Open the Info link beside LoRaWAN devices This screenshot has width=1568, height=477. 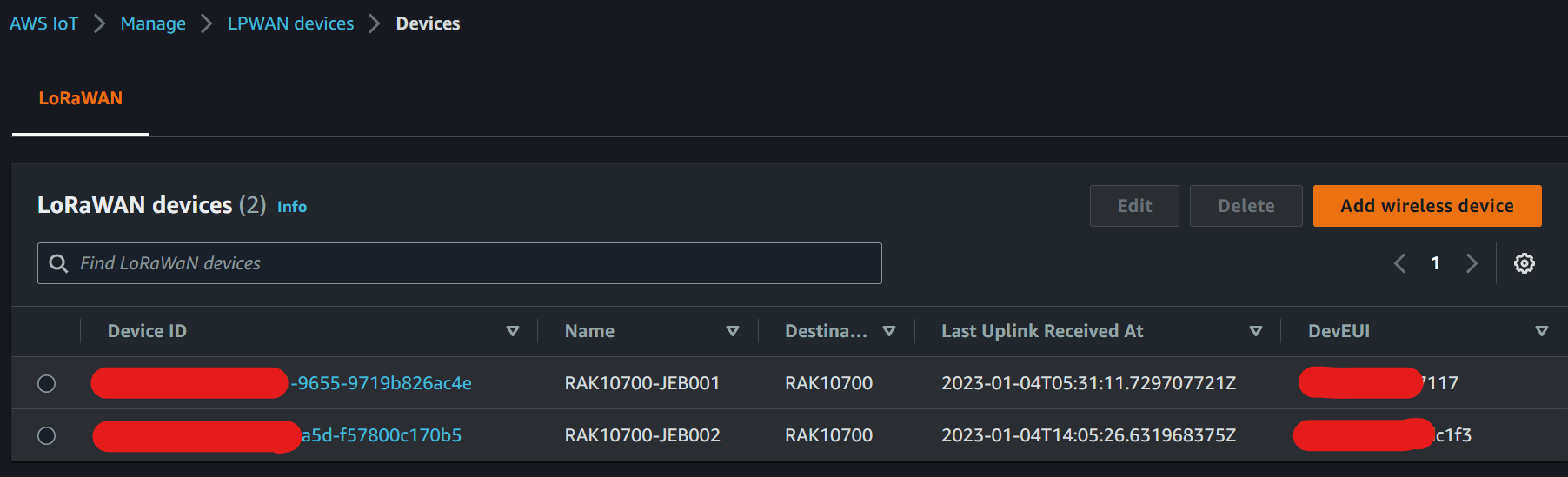tap(292, 207)
